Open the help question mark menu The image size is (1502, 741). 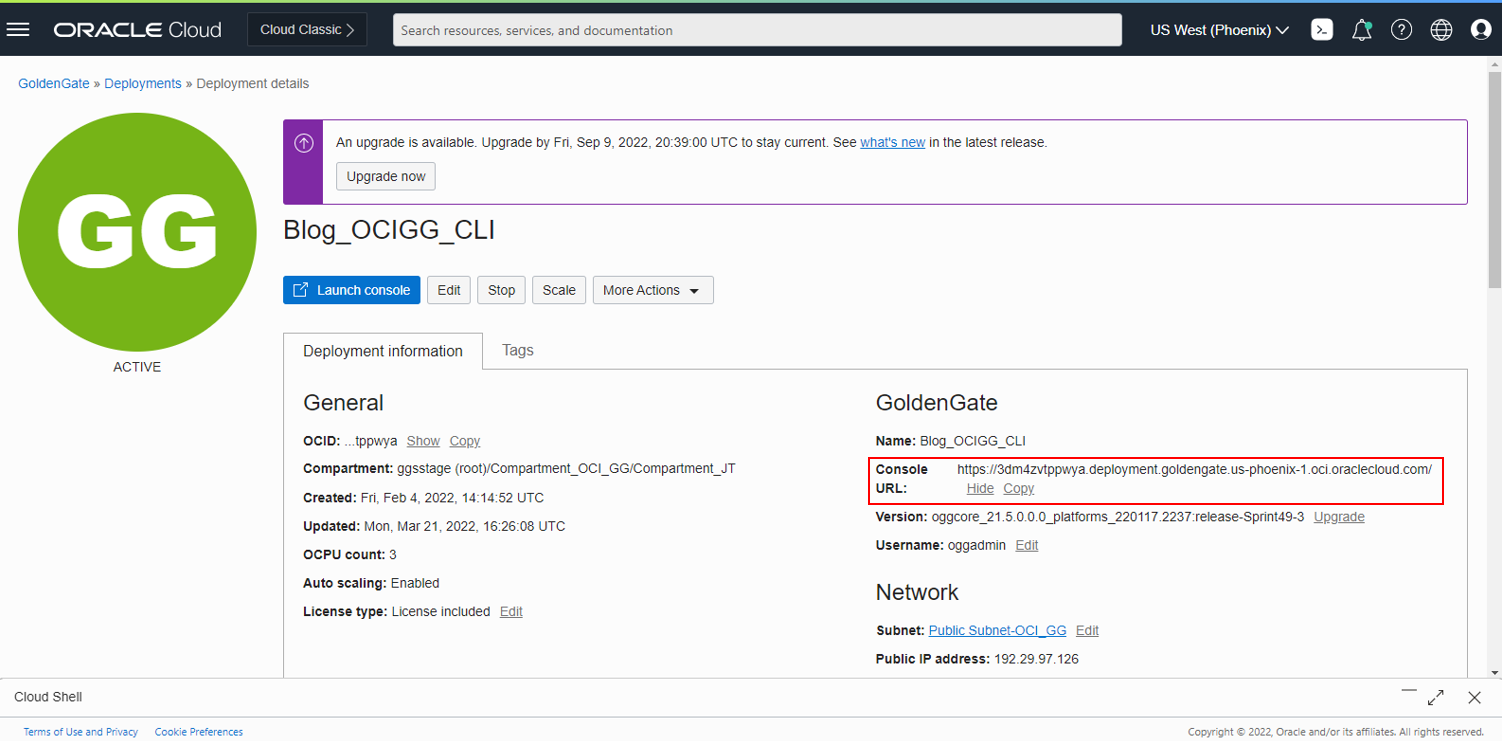tap(1402, 30)
